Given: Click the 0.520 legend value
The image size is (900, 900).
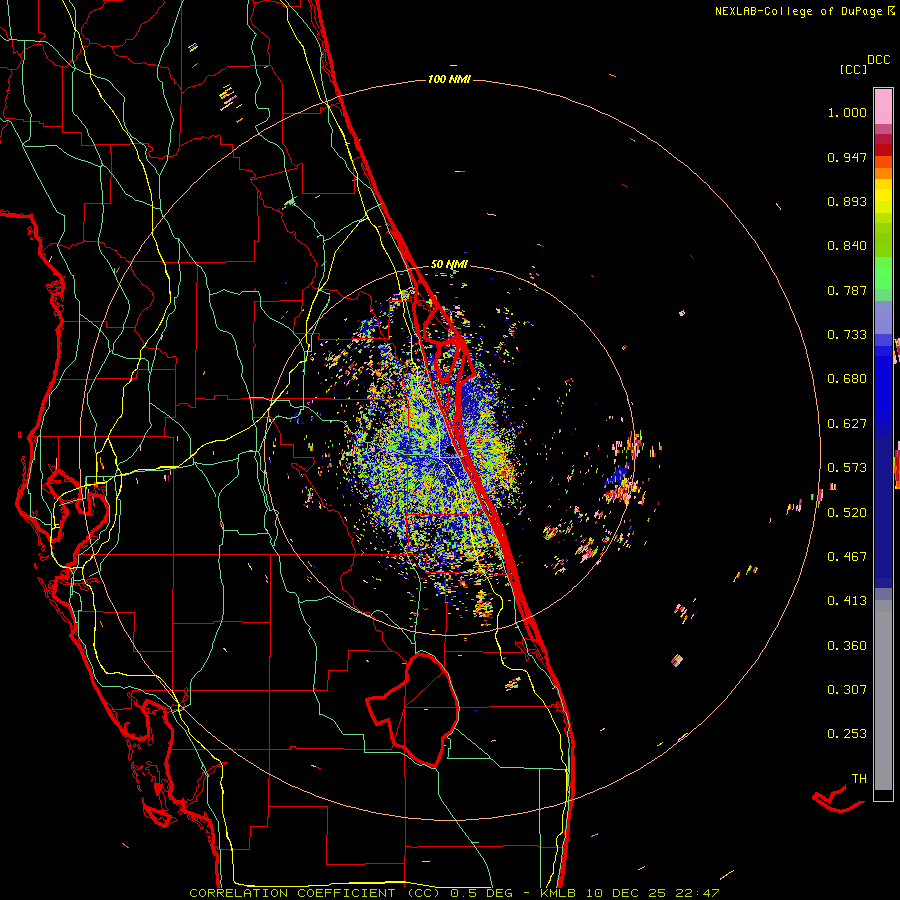Looking at the screenshot, I should point(847,513).
